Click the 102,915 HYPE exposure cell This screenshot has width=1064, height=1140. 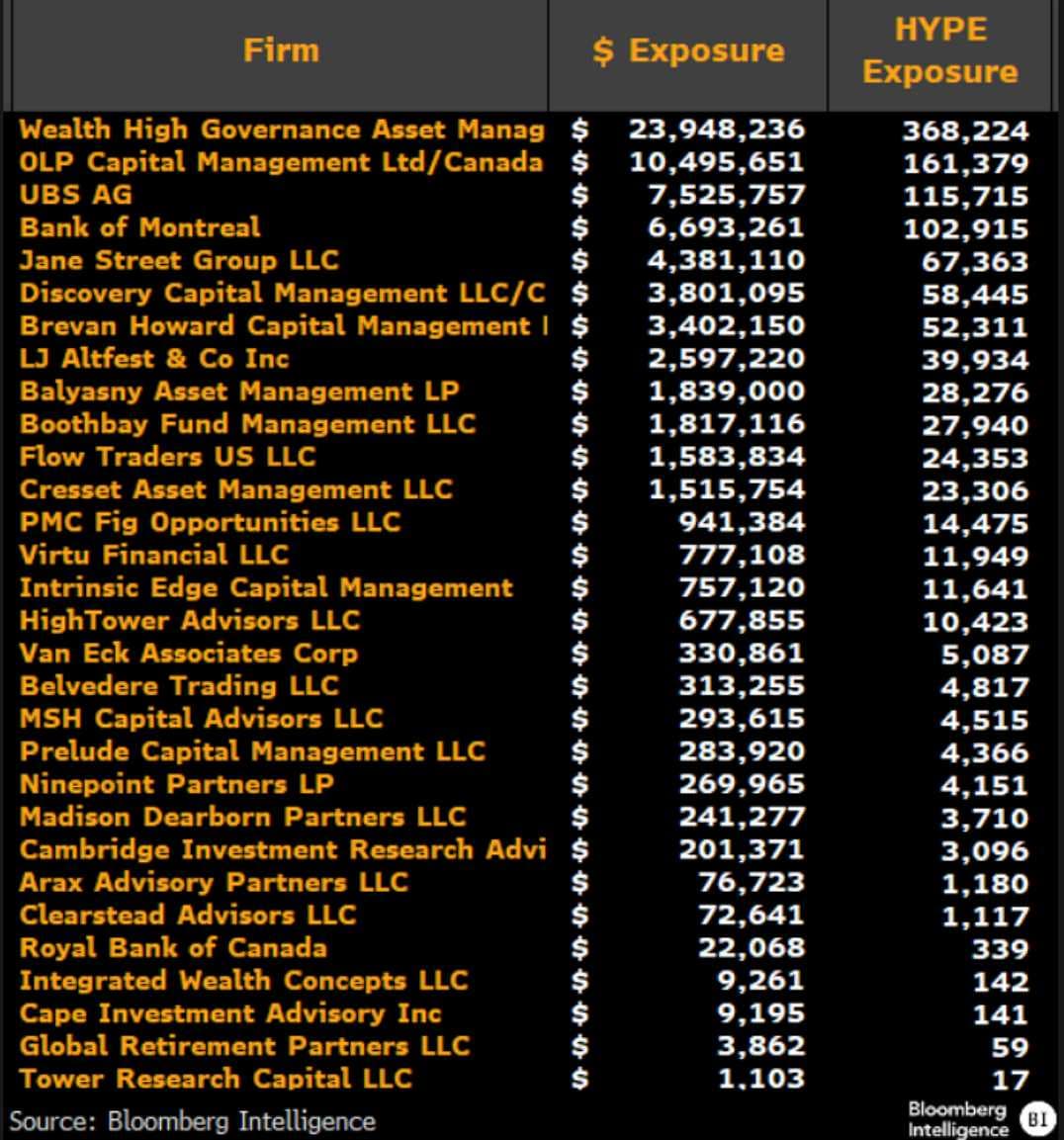[965, 229]
